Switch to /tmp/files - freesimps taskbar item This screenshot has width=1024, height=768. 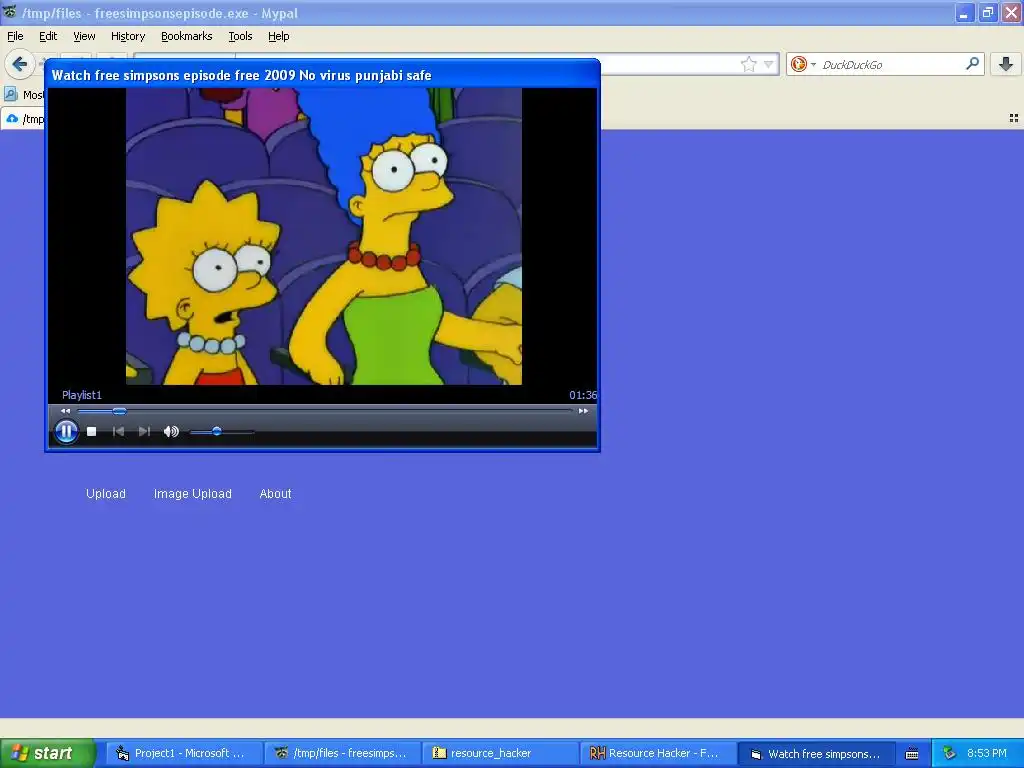coord(343,753)
